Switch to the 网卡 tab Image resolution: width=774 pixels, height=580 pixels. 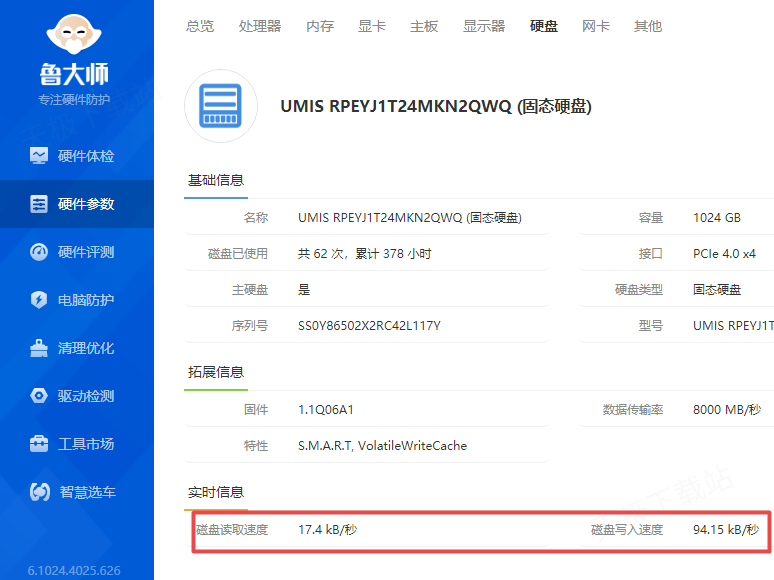click(x=596, y=26)
